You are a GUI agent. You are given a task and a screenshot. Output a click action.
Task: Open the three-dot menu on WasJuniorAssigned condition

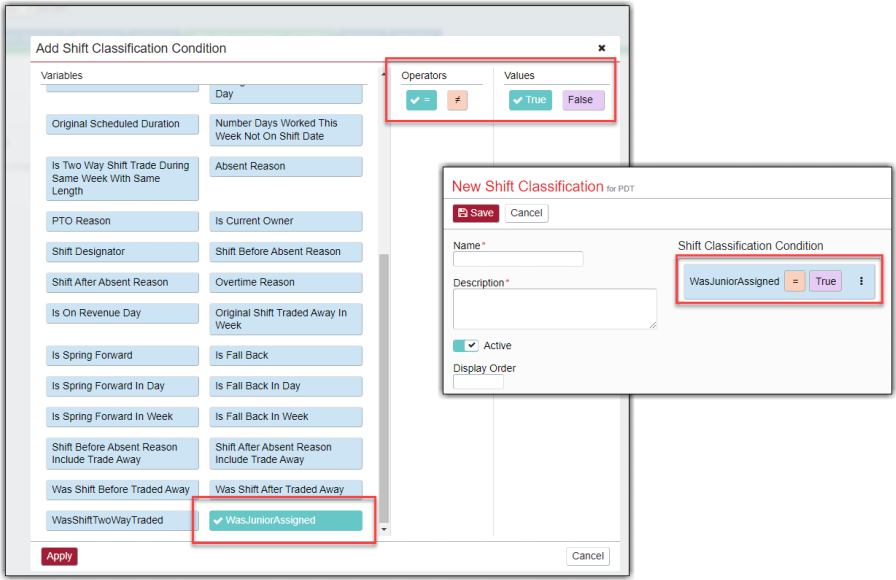tap(861, 282)
